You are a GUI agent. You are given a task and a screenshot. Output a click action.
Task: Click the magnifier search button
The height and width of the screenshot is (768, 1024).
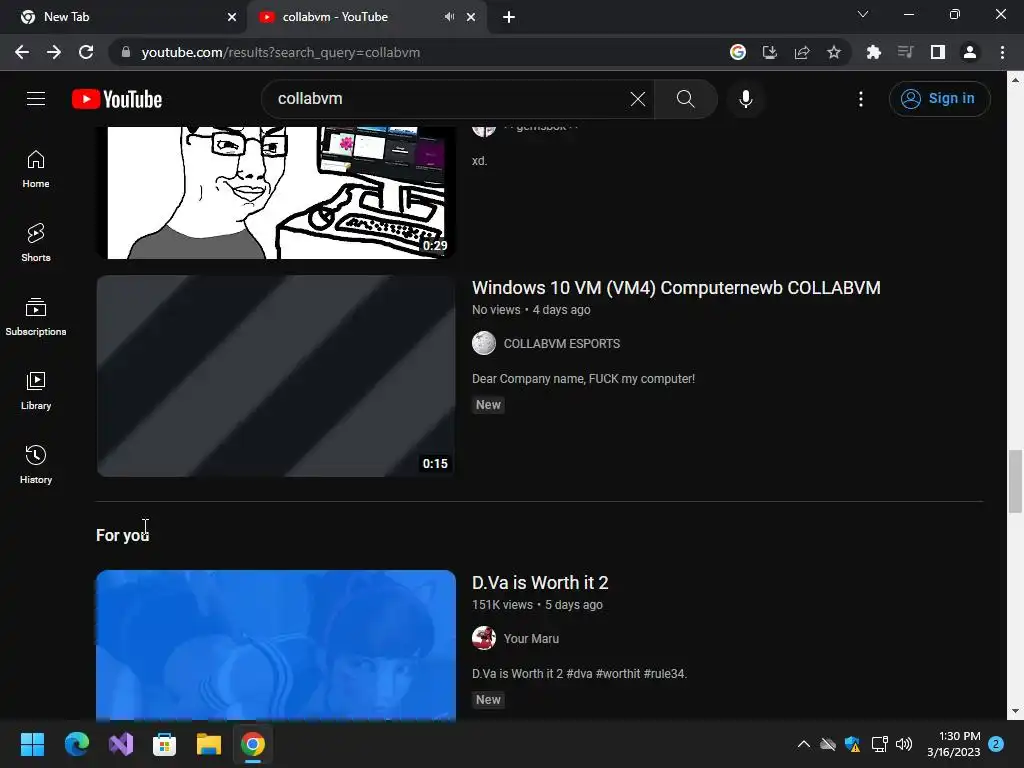click(686, 99)
